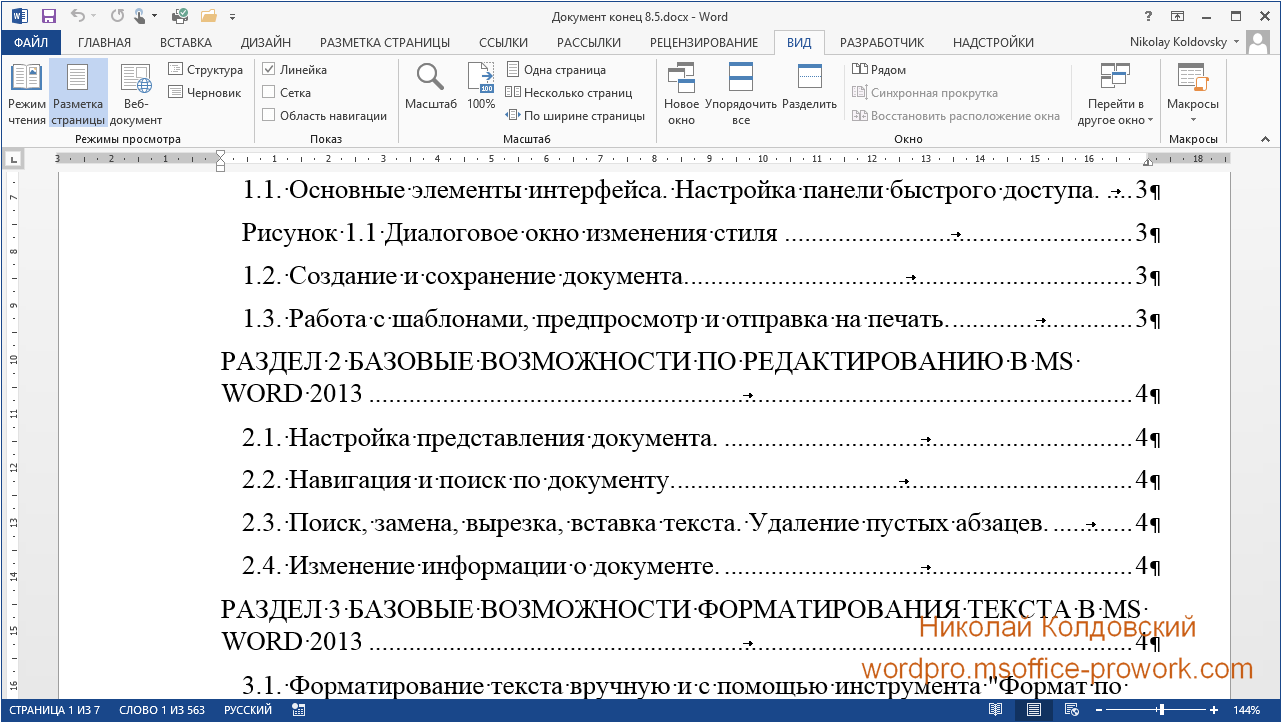
Task: Click the zoom slider in status bar
Action: click(x=1160, y=710)
